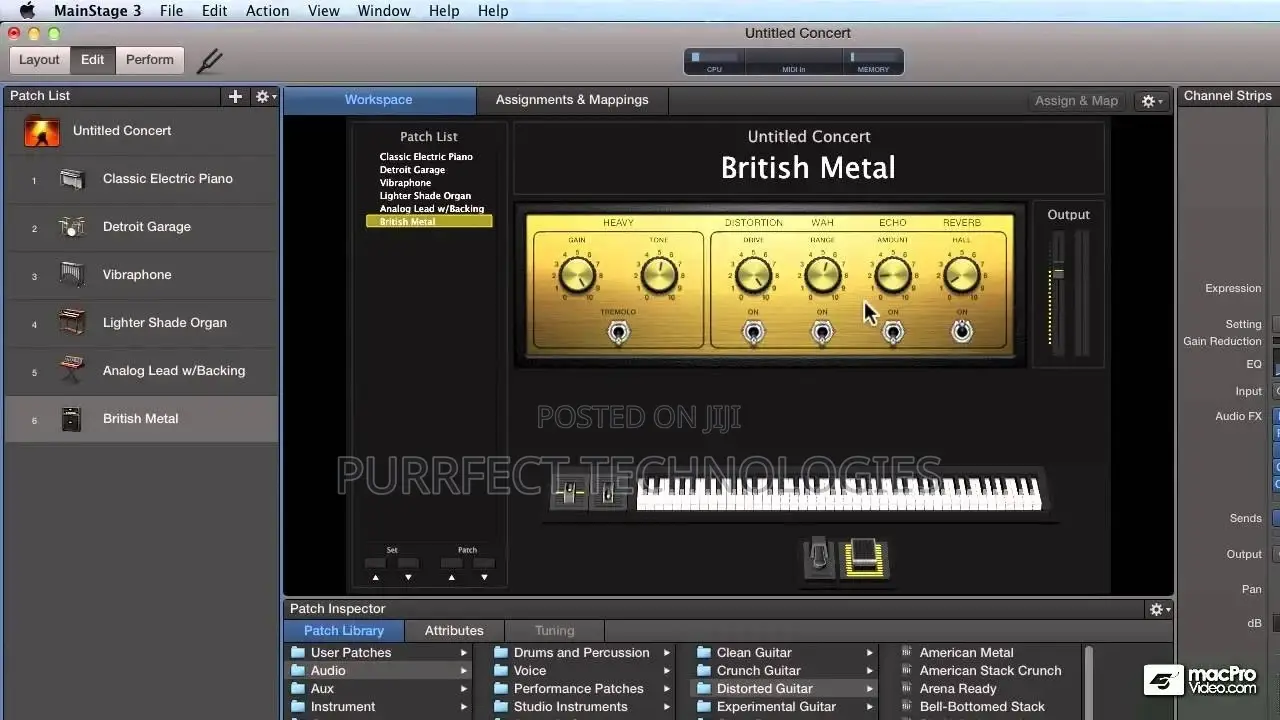1280x720 pixels.
Task: Click the Vibraphone patch icon in sidebar
Action: click(x=72, y=275)
